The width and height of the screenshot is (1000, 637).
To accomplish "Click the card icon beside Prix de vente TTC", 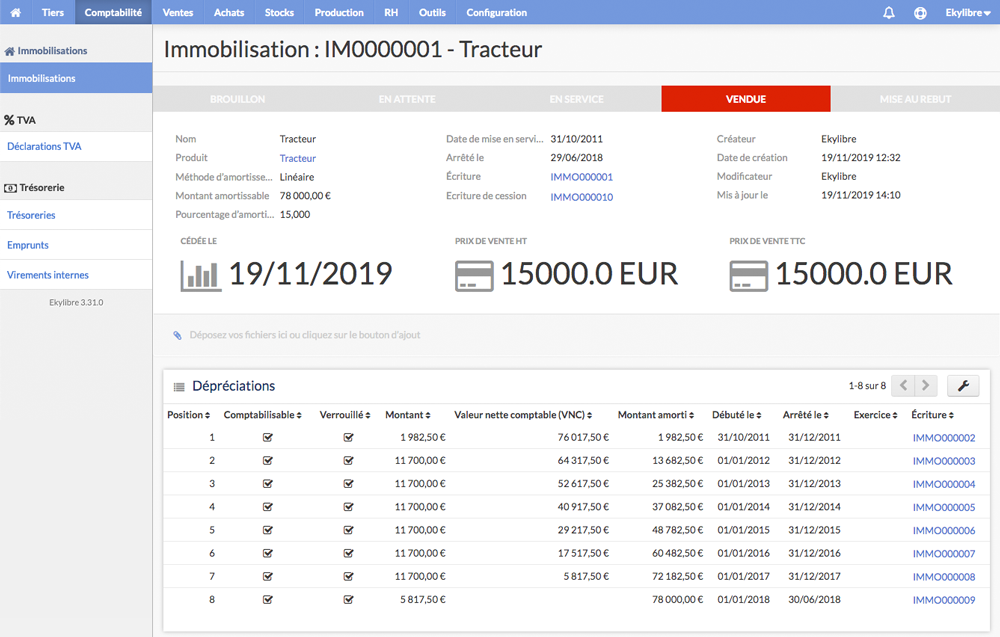I will click(x=748, y=276).
